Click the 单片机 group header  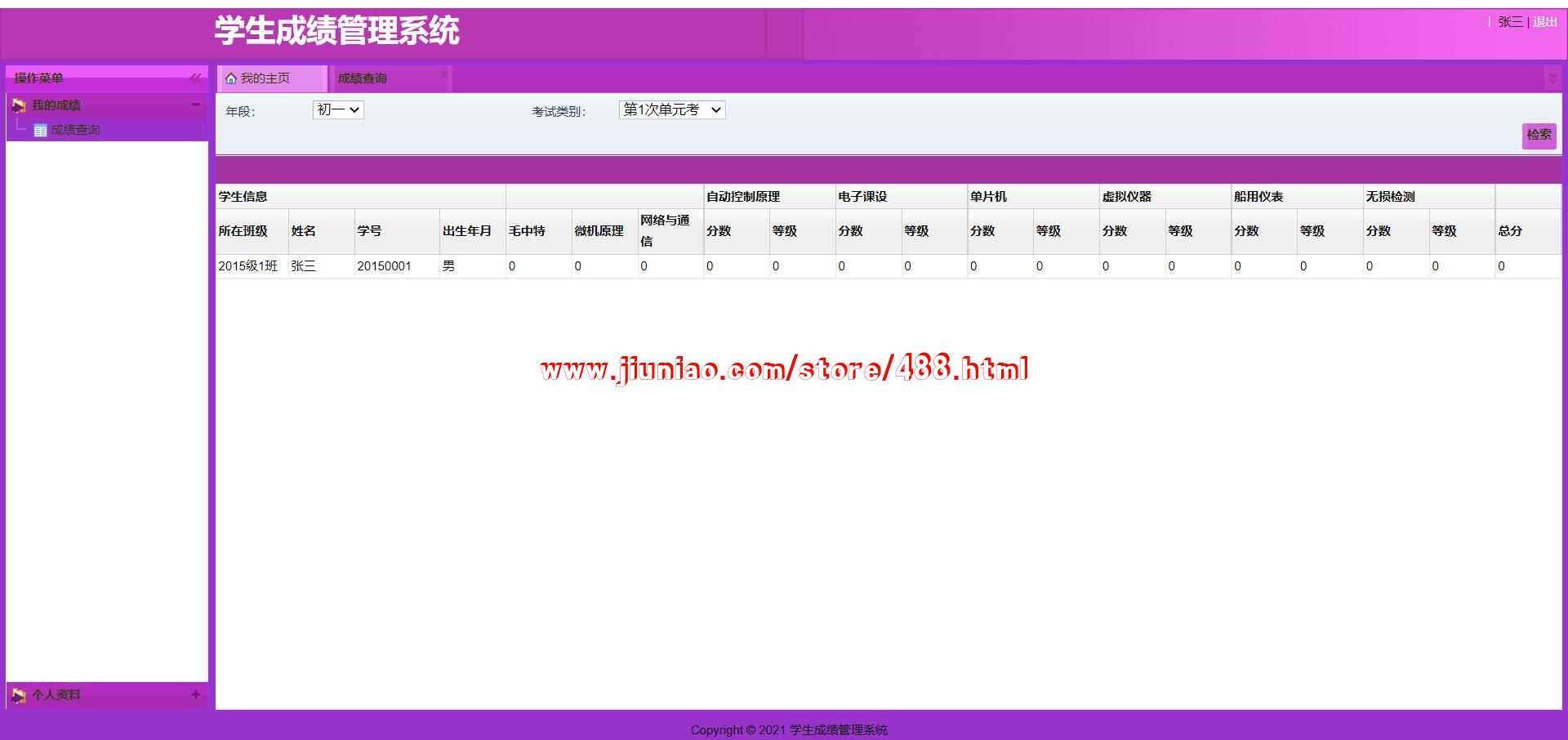click(1034, 197)
